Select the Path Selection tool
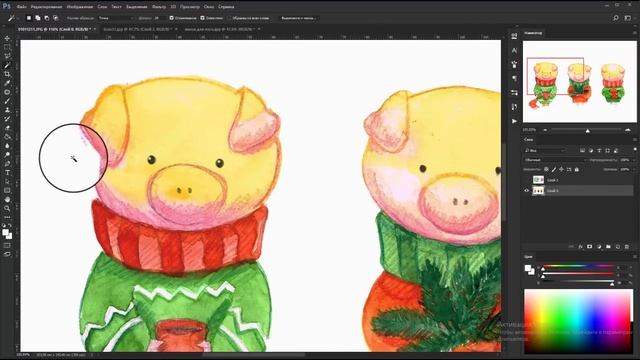The height and width of the screenshot is (360, 640). click(7, 182)
